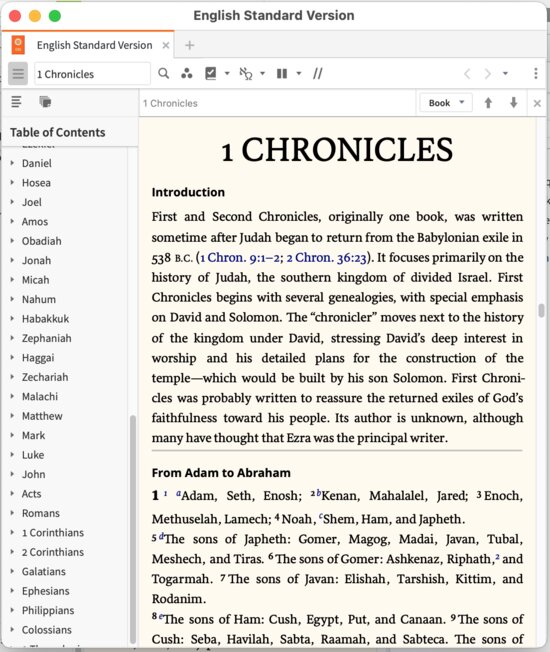Go forward with the right arrow
The width and height of the screenshot is (550, 652).
tap(487, 74)
